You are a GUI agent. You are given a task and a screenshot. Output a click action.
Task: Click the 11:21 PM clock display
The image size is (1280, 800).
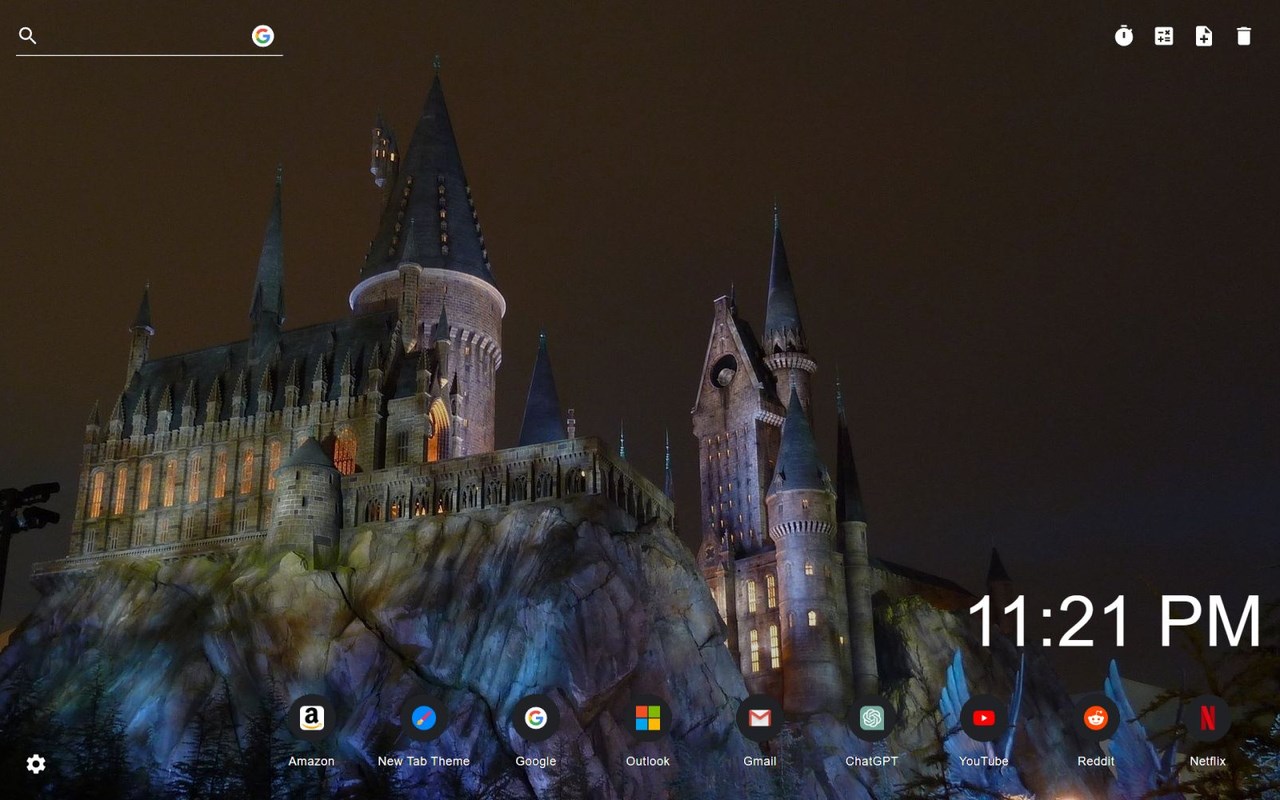coord(1114,621)
